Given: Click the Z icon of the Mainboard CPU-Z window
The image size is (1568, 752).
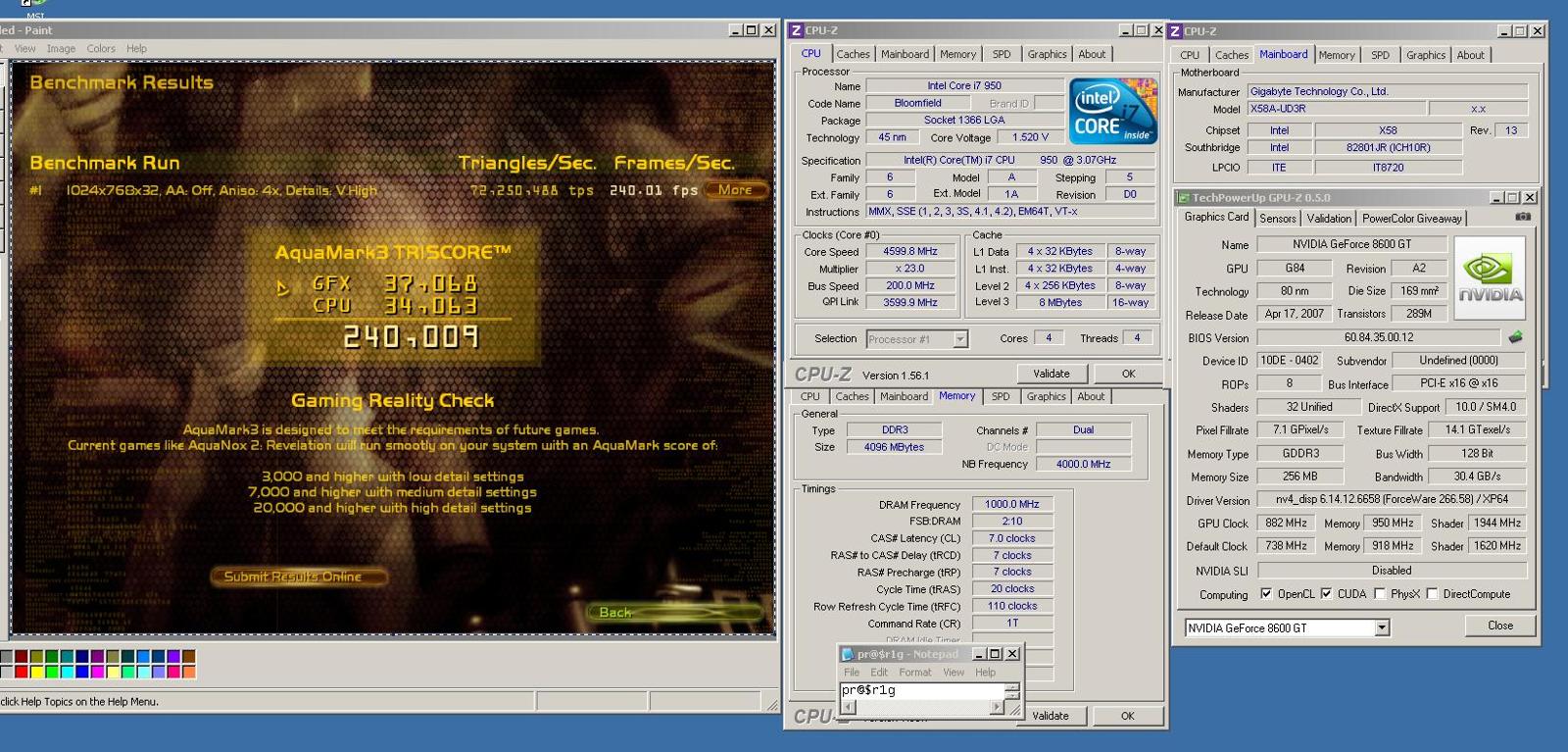Looking at the screenshot, I should (x=1175, y=30).
